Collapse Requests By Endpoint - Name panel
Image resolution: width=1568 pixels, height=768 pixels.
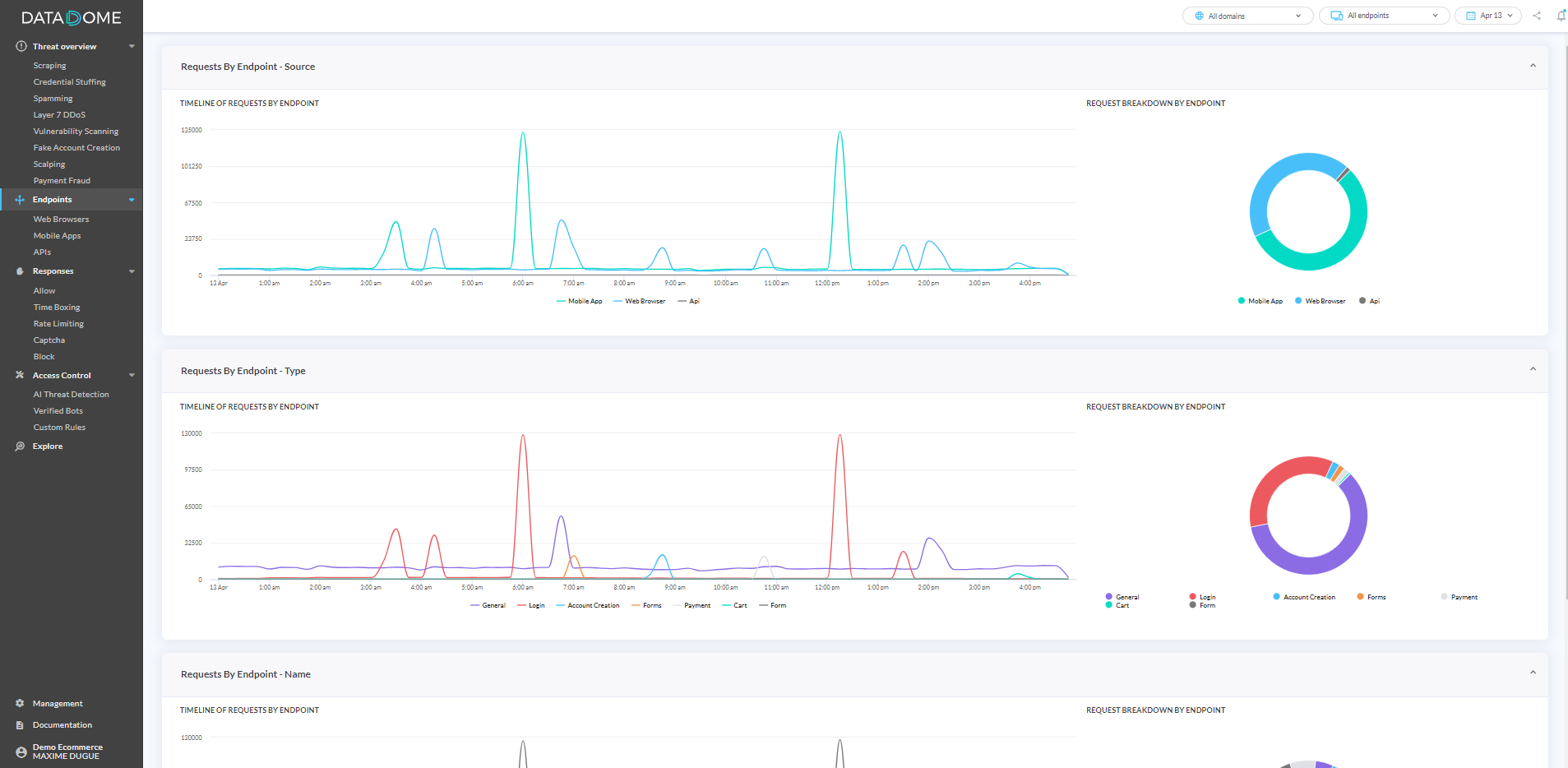click(1533, 673)
